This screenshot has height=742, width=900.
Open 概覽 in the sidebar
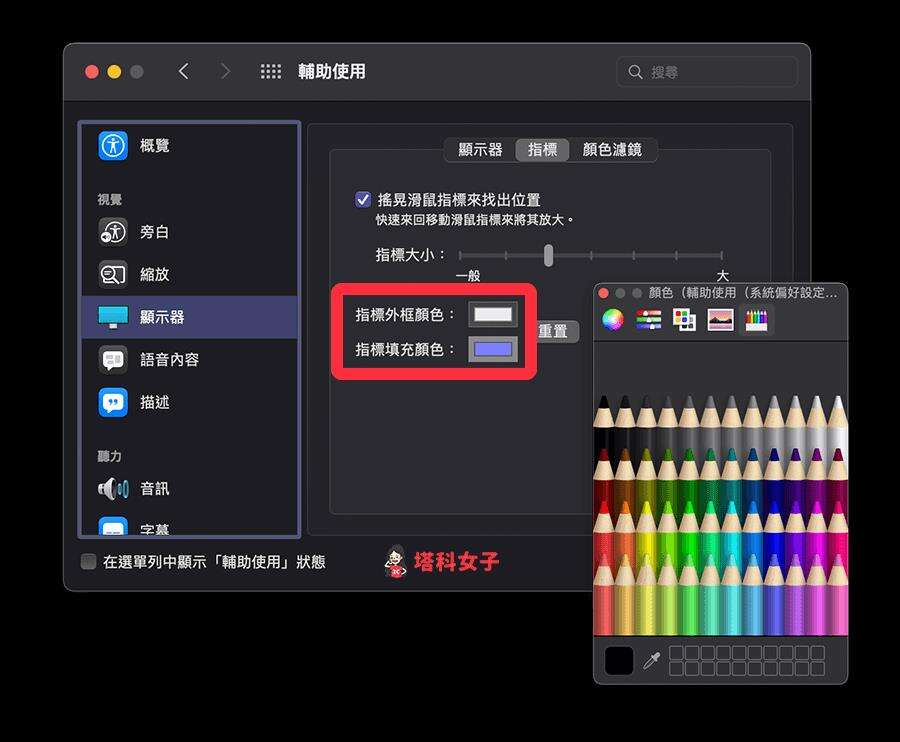[189, 145]
